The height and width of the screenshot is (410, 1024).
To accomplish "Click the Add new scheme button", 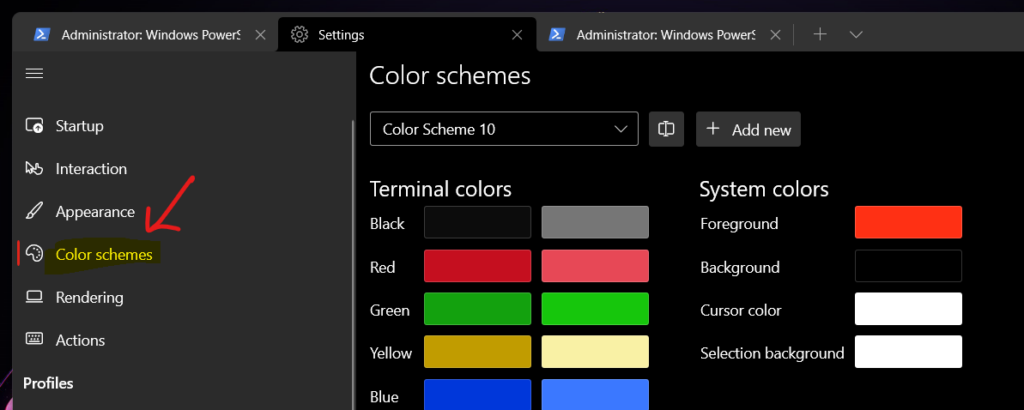I will (748, 129).
